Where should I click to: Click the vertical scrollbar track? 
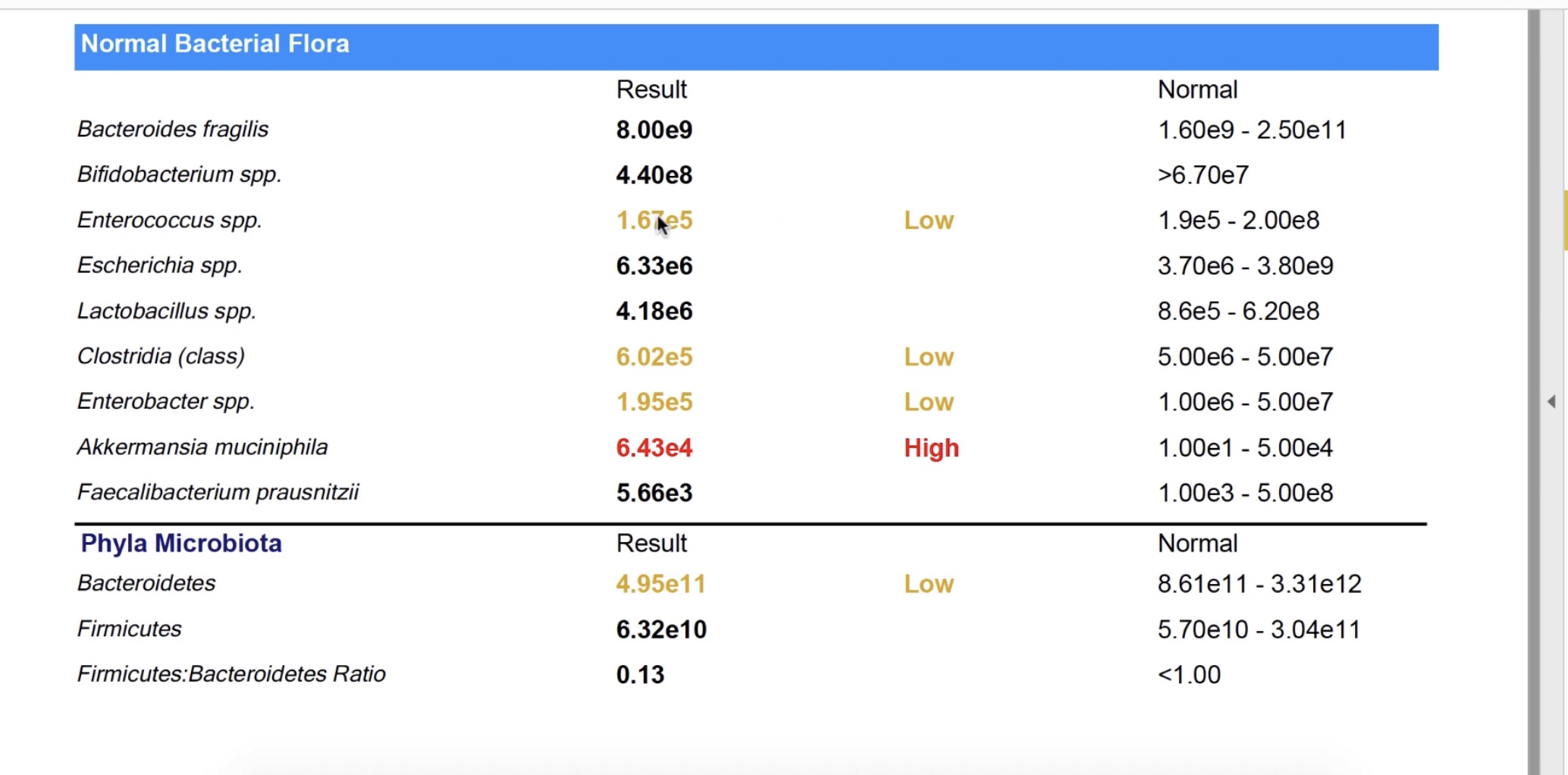(x=1535, y=531)
